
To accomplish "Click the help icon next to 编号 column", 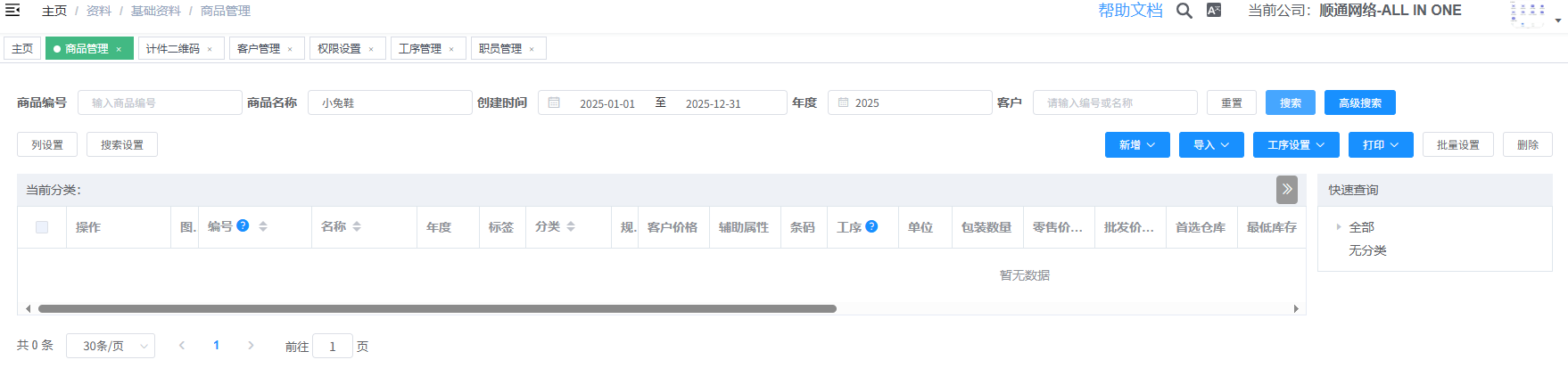I will point(243,226).
